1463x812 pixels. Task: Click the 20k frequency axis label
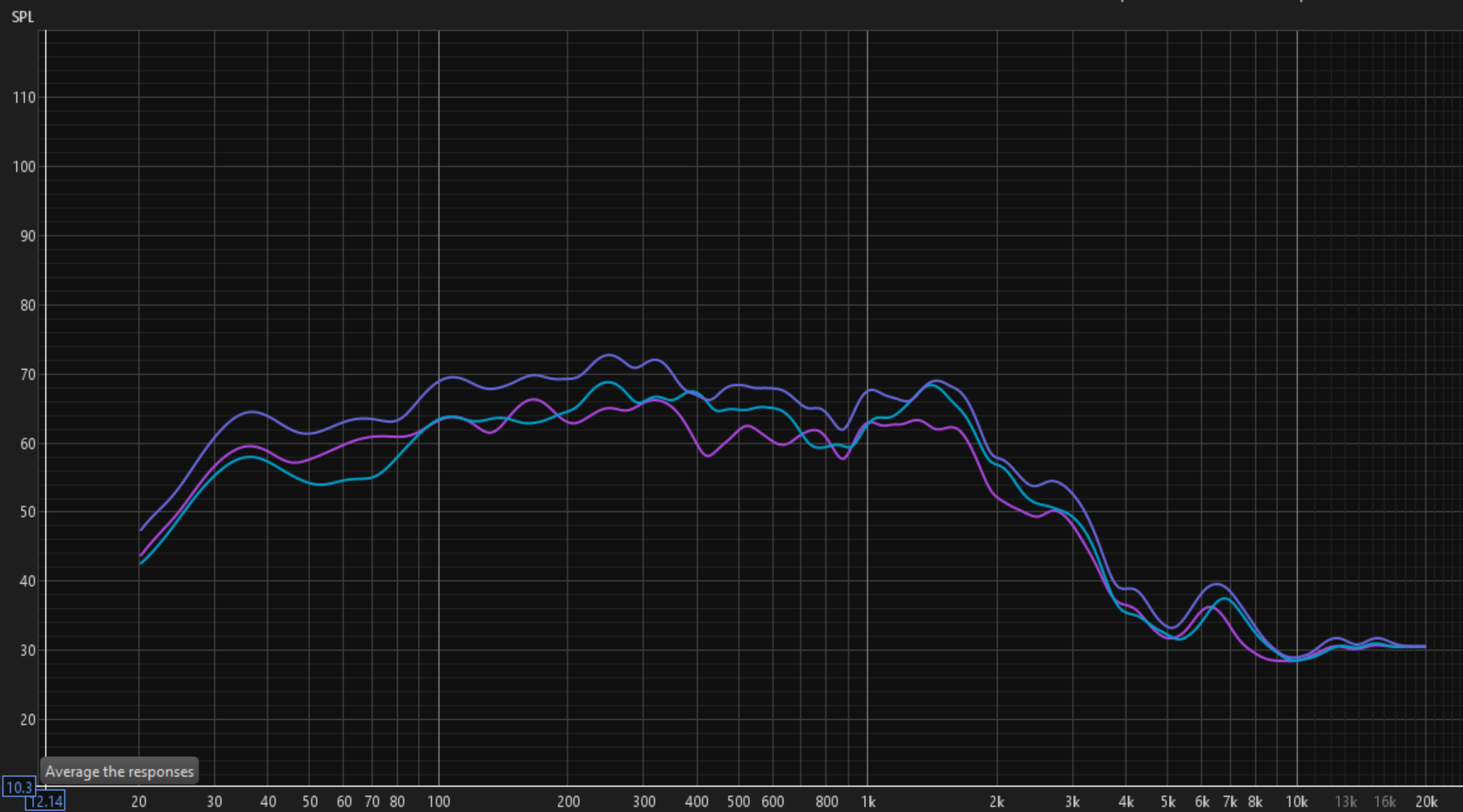pos(1427,801)
